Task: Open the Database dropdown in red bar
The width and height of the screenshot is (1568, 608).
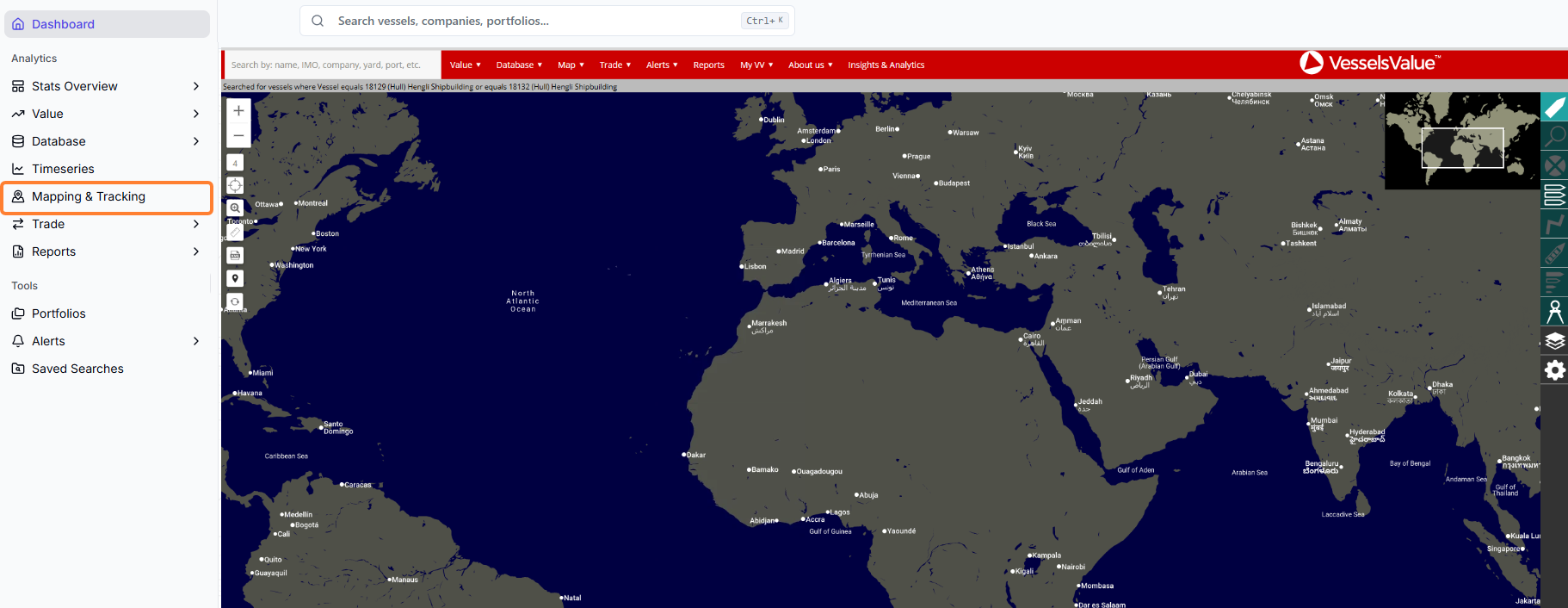Action: coord(519,65)
